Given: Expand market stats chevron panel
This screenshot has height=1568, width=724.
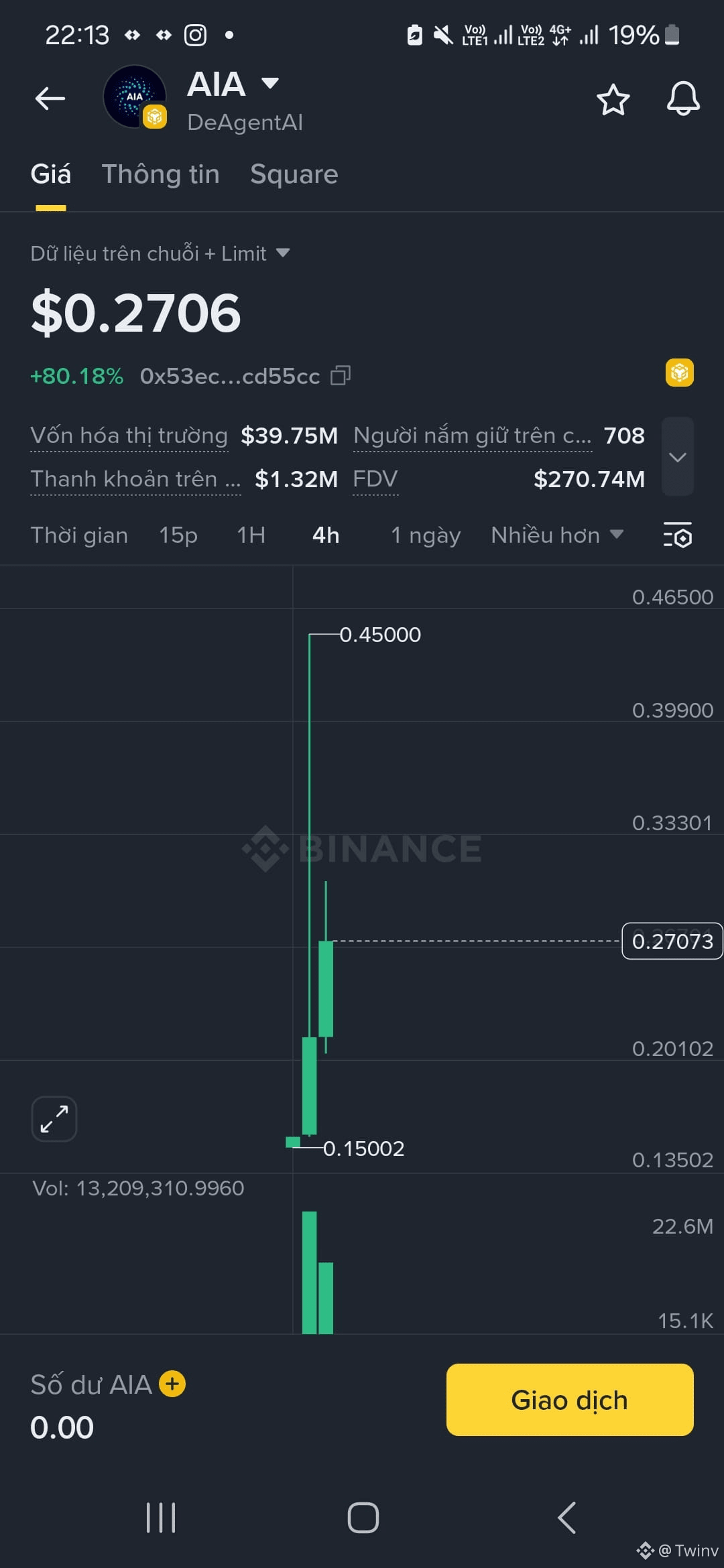Looking at the screenshot, I should [678, 457].
